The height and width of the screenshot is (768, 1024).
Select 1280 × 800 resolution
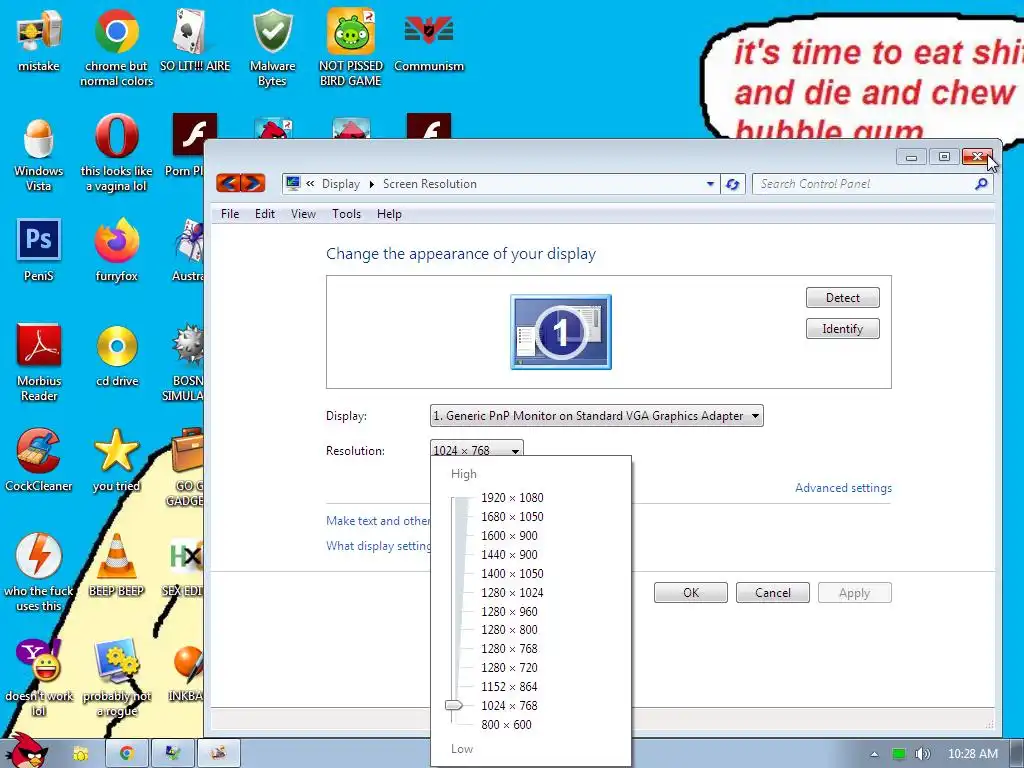pos(509,630)
